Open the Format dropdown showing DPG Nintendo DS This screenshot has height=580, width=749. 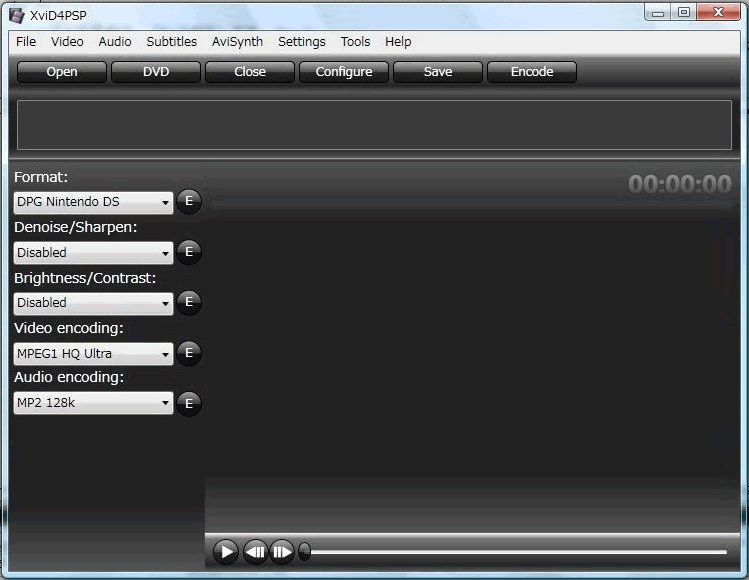pos(94,203)
